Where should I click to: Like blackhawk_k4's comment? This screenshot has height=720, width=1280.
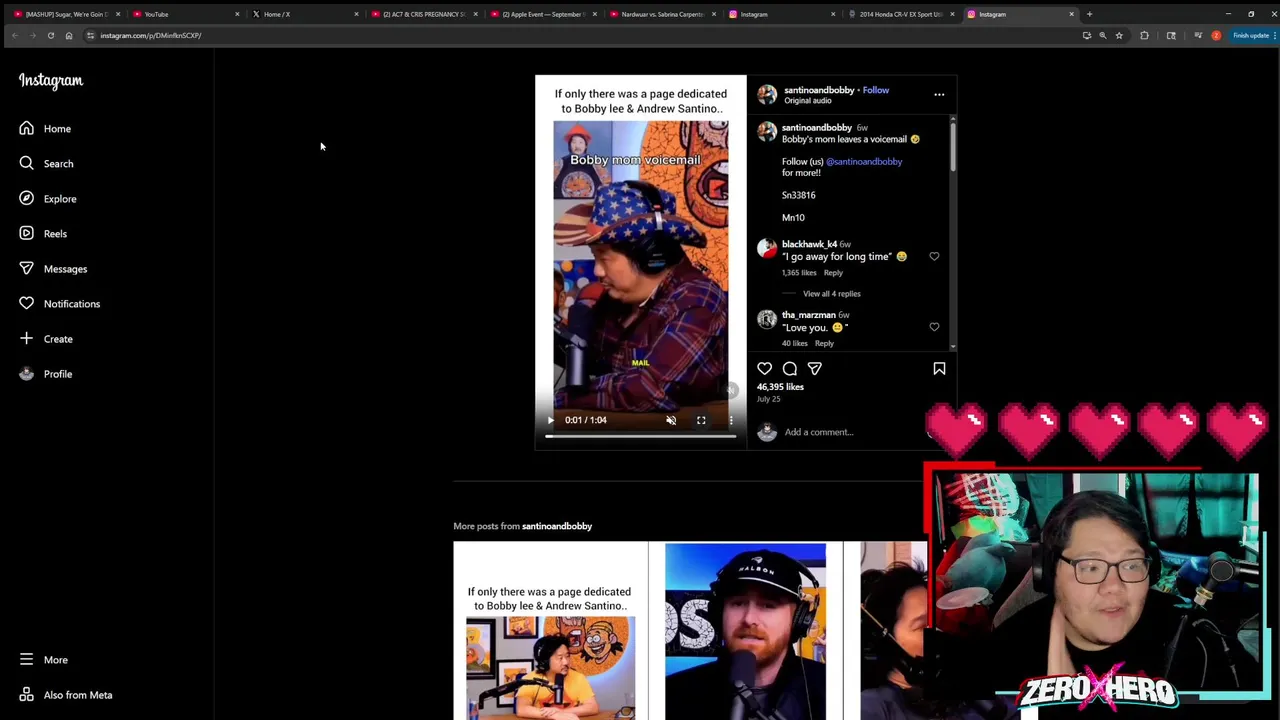click(934, 257)
